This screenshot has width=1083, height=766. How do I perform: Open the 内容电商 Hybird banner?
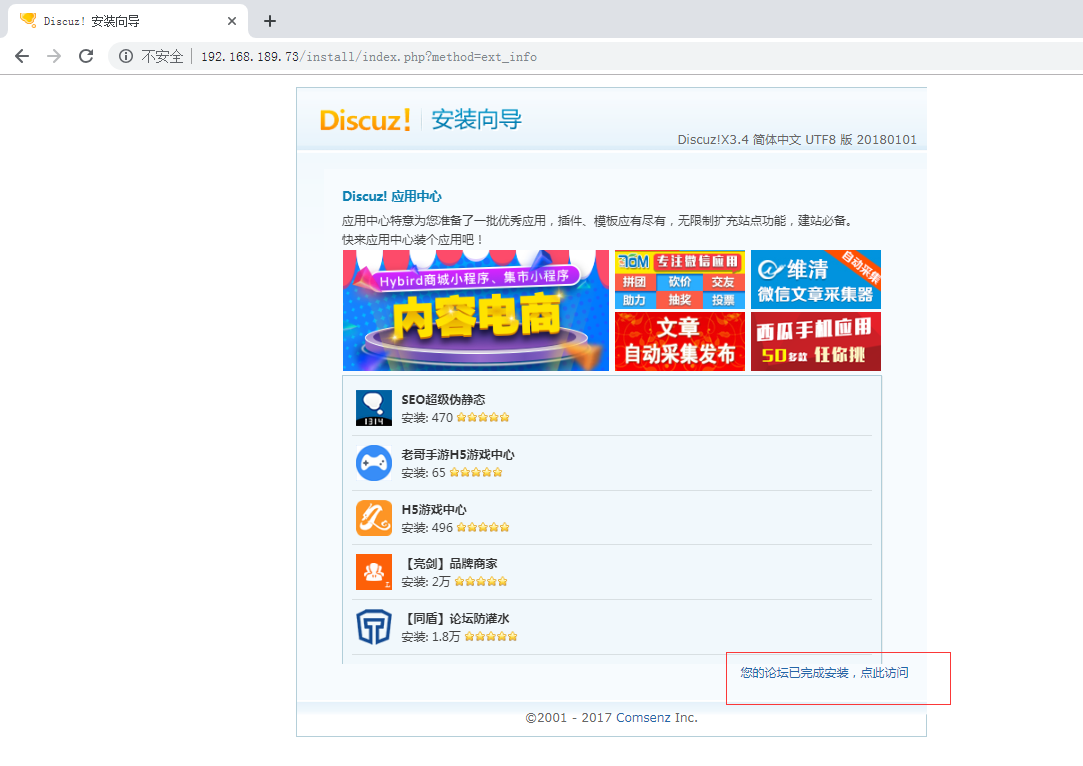pos(476,310)
